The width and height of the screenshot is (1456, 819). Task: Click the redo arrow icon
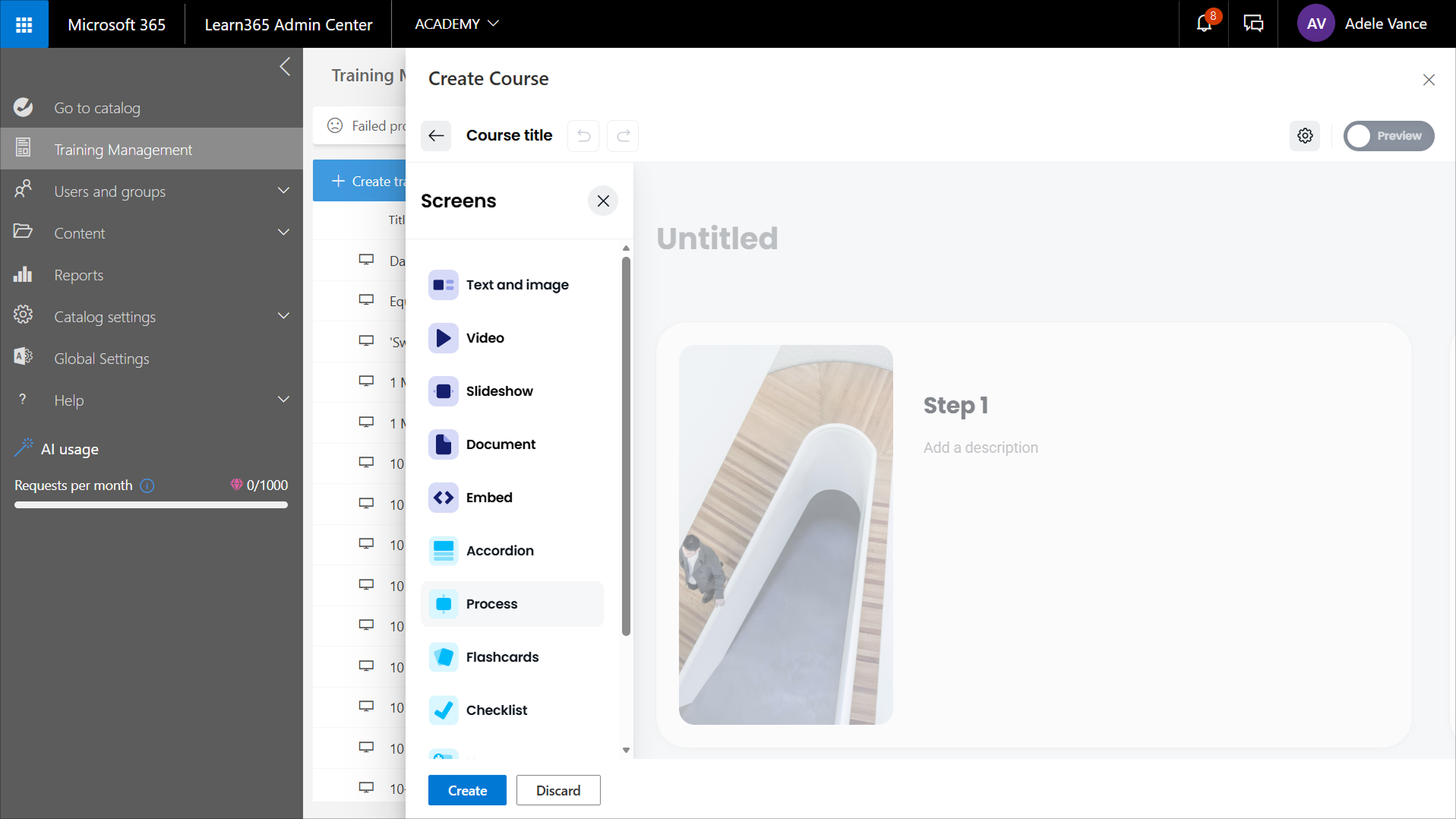[x=623, y=136]
